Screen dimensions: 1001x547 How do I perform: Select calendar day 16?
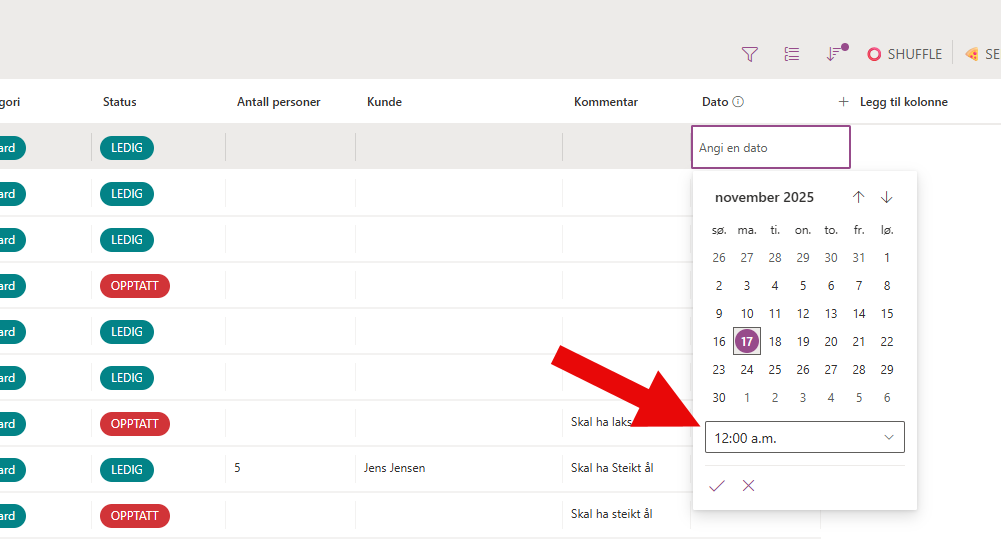pos(719,341)
